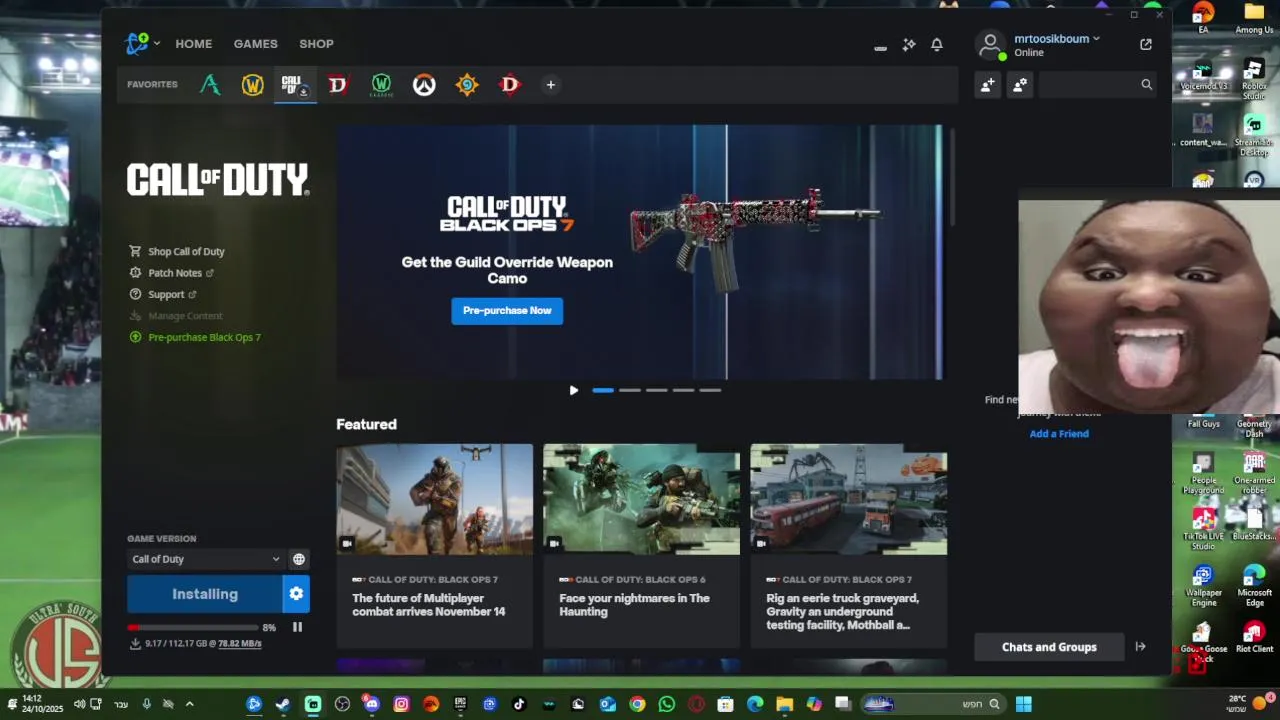Screen dimensions: 1280x720
Task: Select the Call of Duty favorite icon
Action: (294, 85)
